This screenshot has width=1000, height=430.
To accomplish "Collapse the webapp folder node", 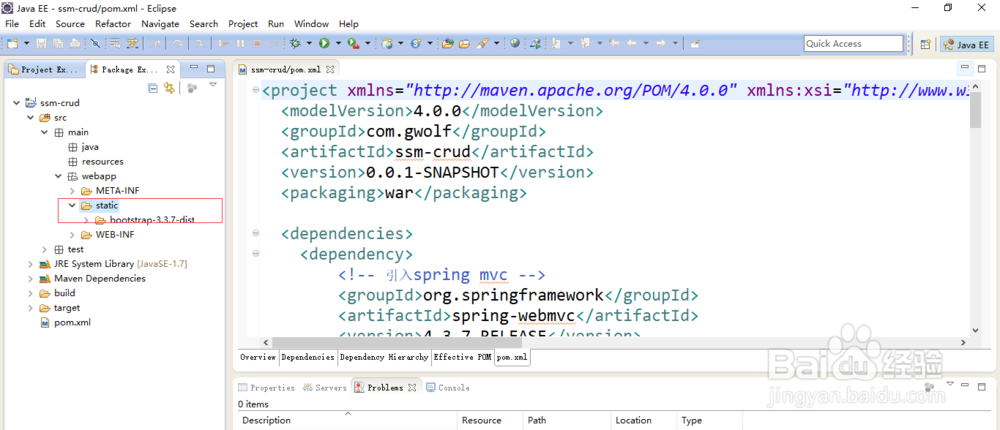I will tap(58, 176).
